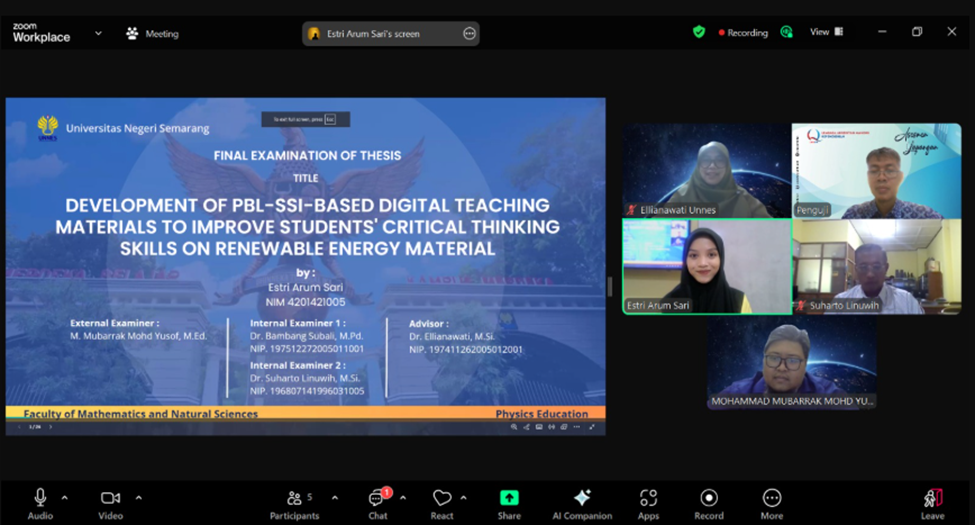Viewport: 975px width, 525px height.
Task: Expand audio settings arrow beside microphone
Action: [x=65, y=498]
